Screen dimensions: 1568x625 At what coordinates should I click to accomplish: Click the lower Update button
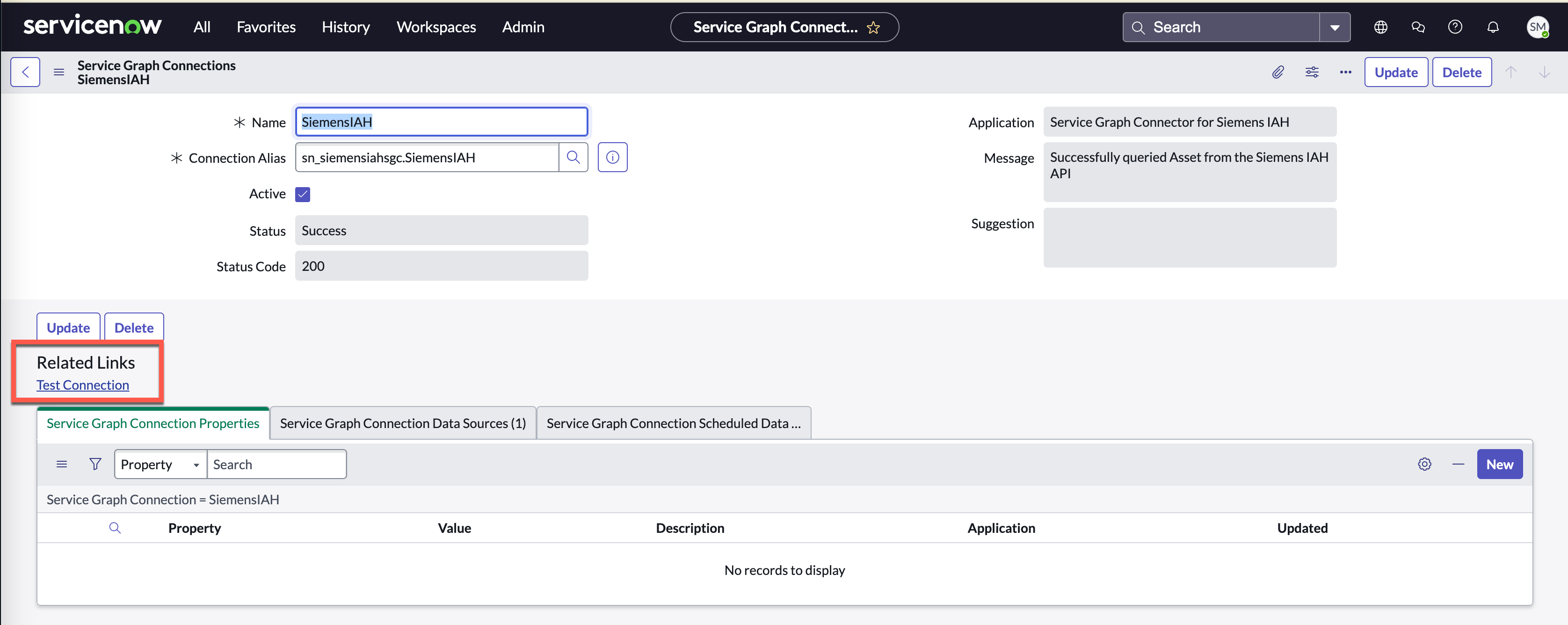[68, 327]
